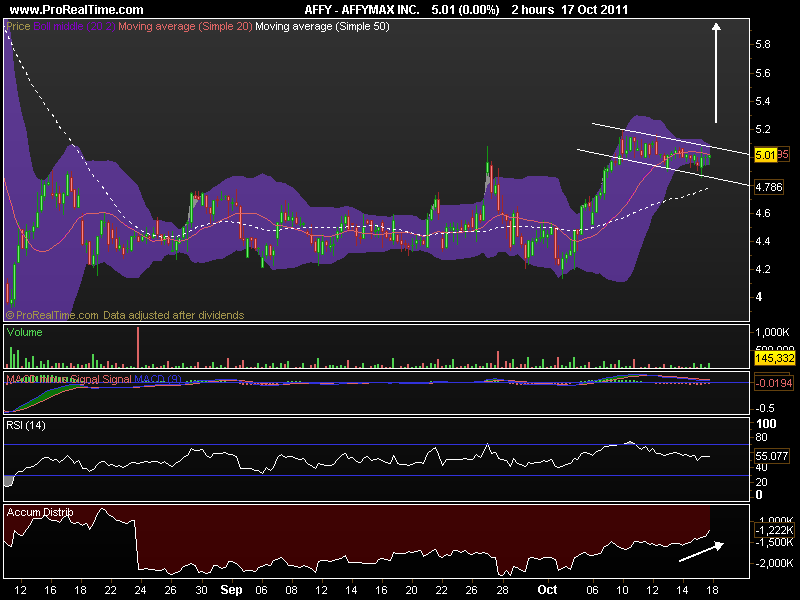Click the -1,500K accumulation axis label
800x600 pixels.
coord(774,542)
